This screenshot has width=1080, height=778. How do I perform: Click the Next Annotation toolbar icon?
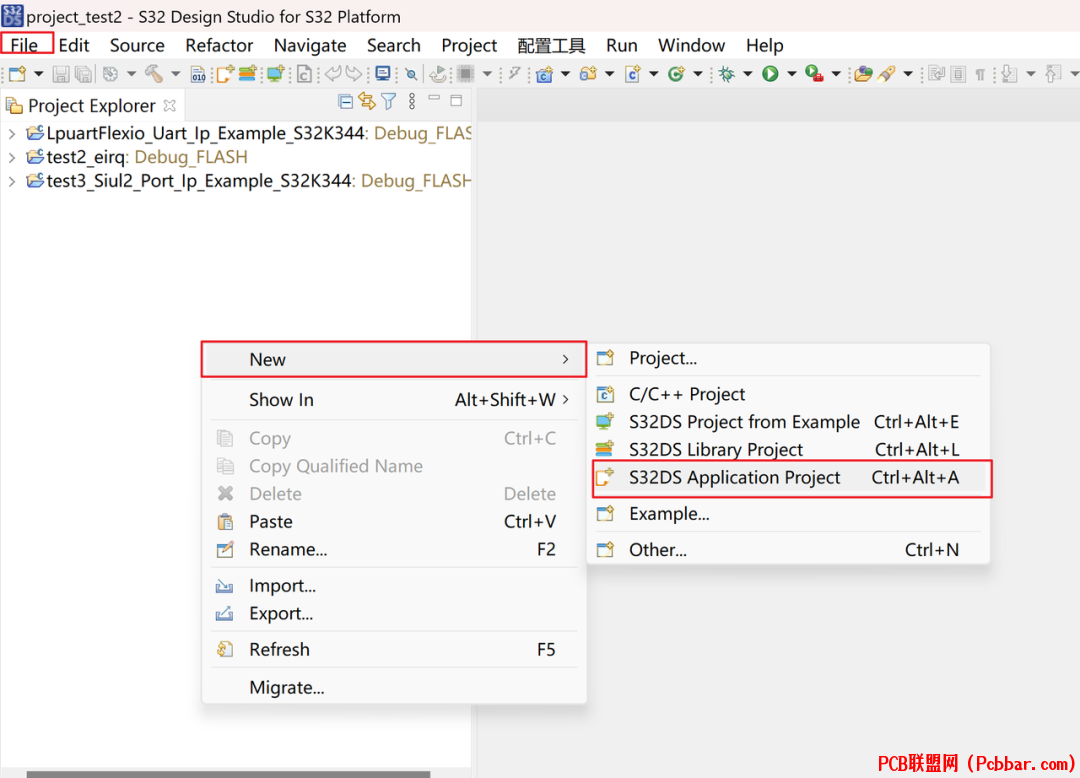coord(1009,74)
